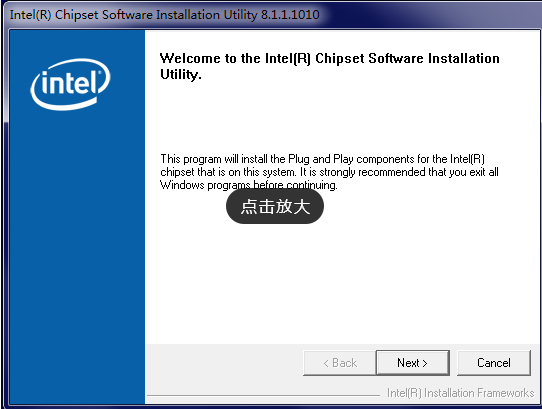Click version number 8.1.1.1010 in title

(x=290, y=15)
